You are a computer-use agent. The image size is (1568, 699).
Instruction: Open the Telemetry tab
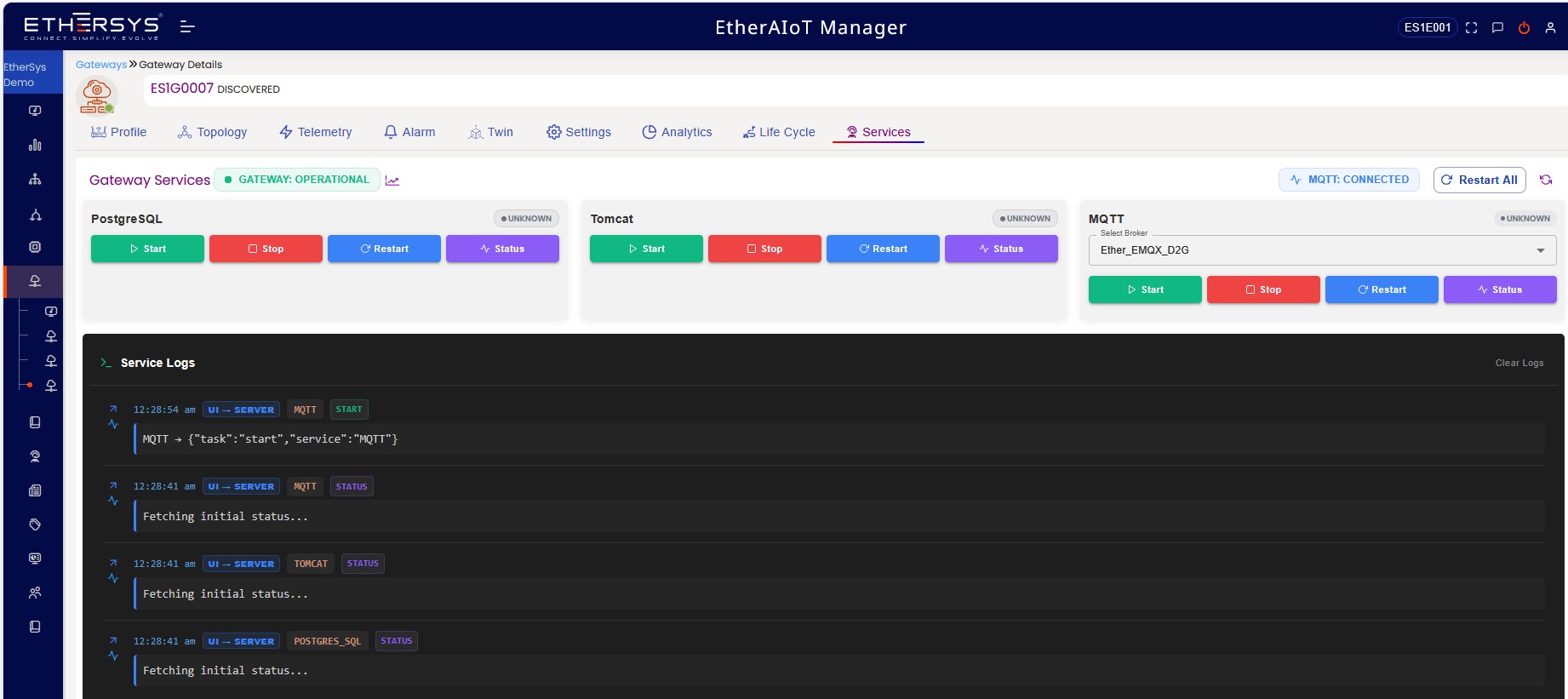(316, 132)
